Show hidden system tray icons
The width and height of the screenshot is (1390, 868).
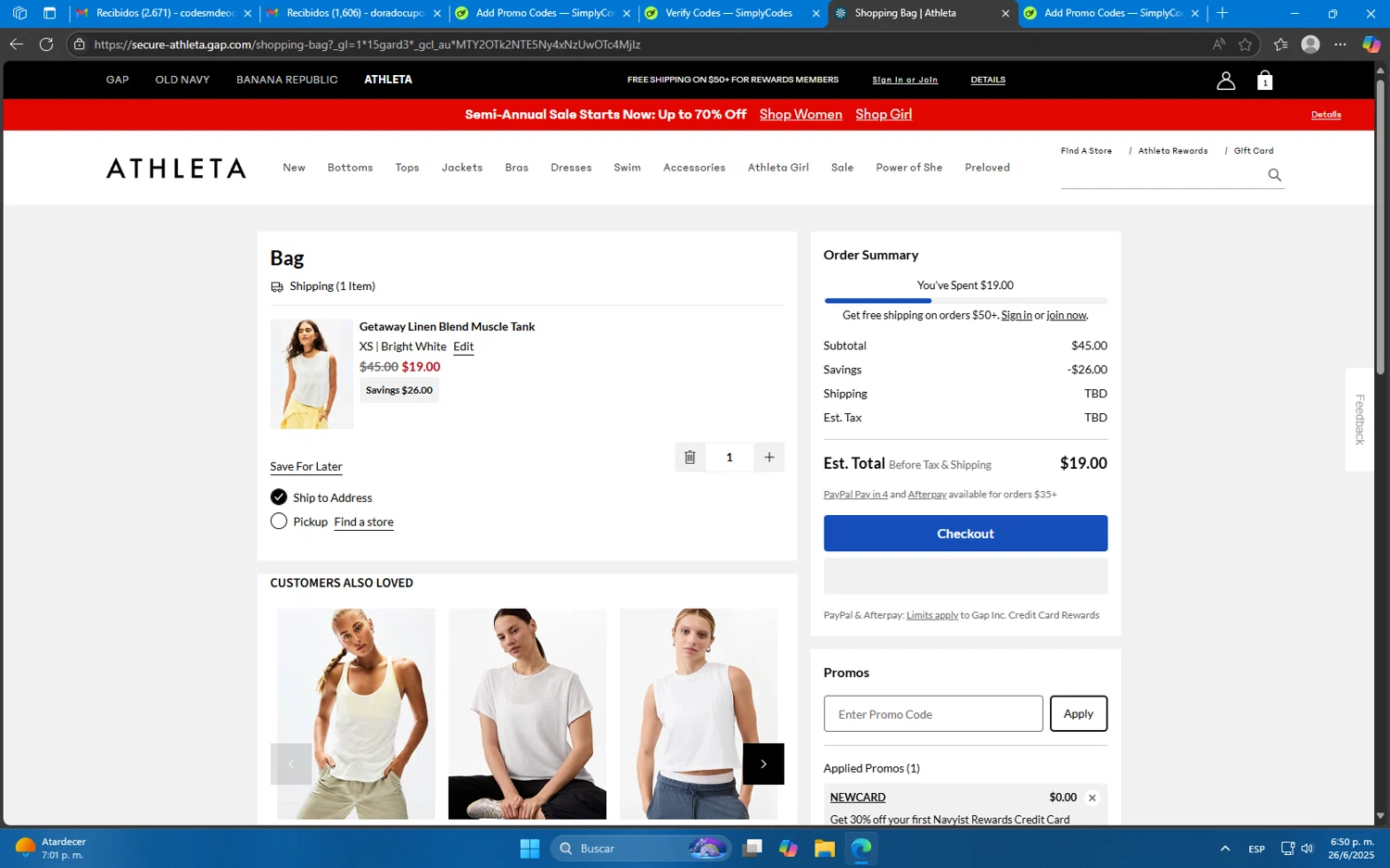(x=1224, y=849)
